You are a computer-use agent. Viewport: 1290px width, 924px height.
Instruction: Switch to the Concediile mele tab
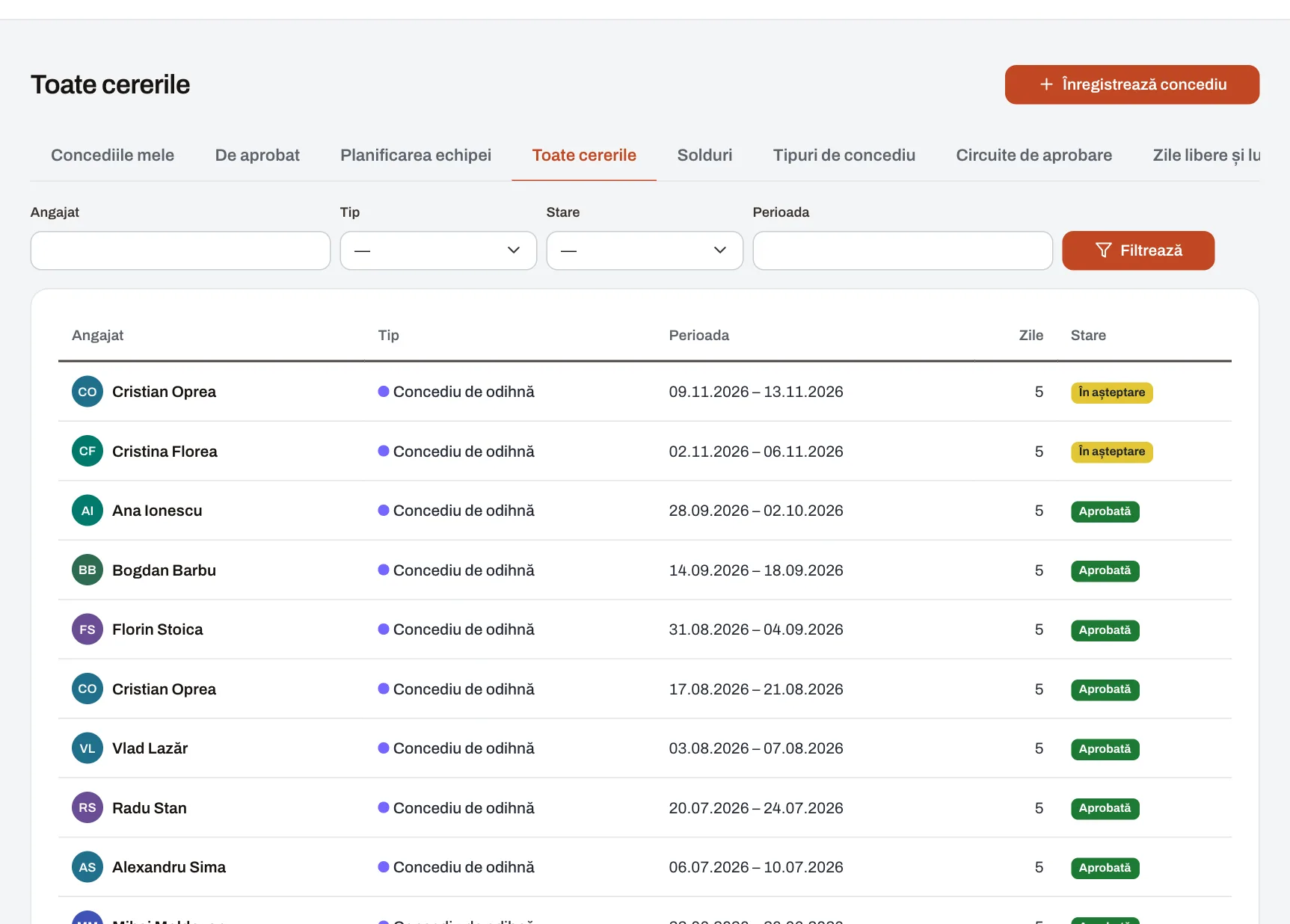point(112,155)
